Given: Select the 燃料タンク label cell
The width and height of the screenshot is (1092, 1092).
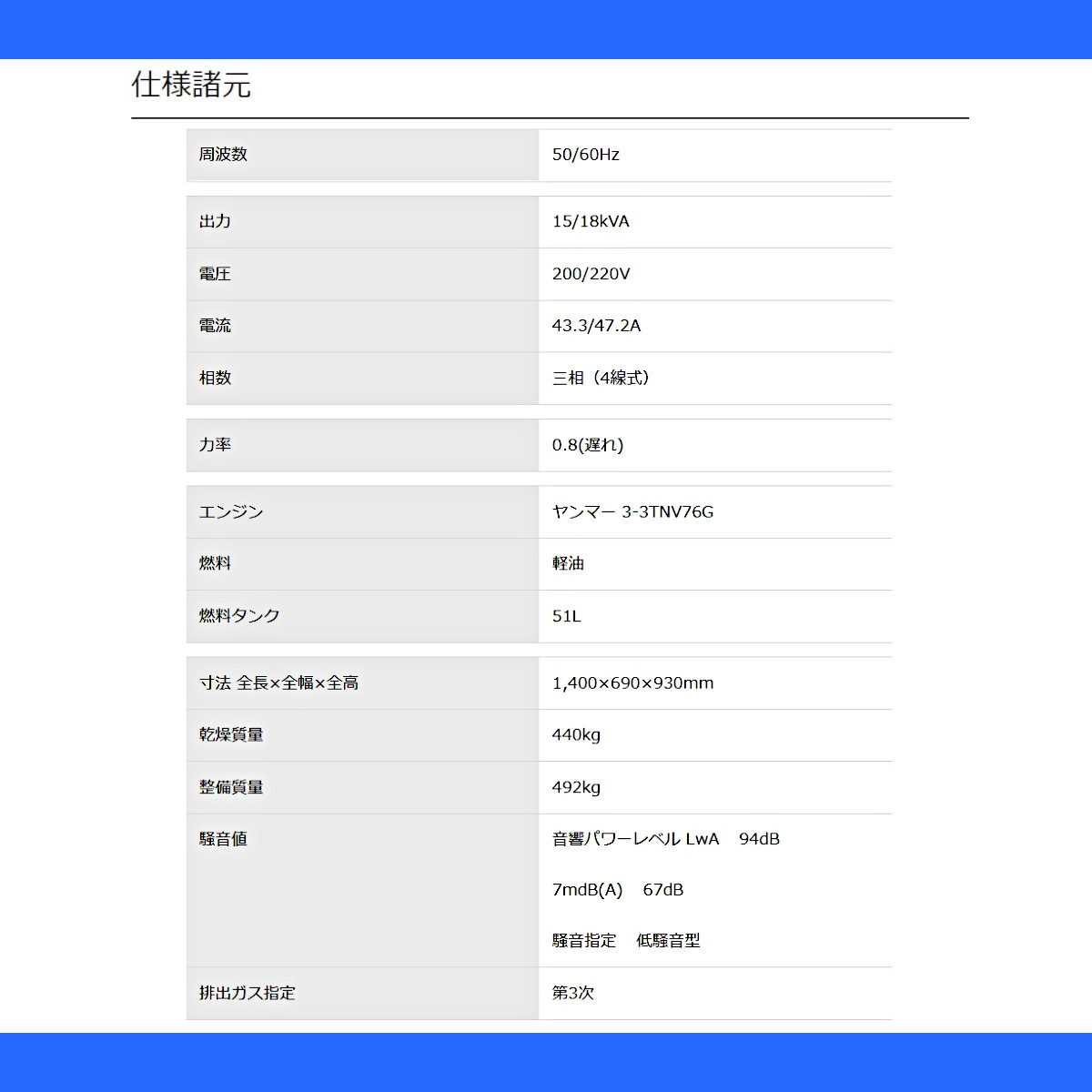Looking at the screenshot, I should (362, 616).
